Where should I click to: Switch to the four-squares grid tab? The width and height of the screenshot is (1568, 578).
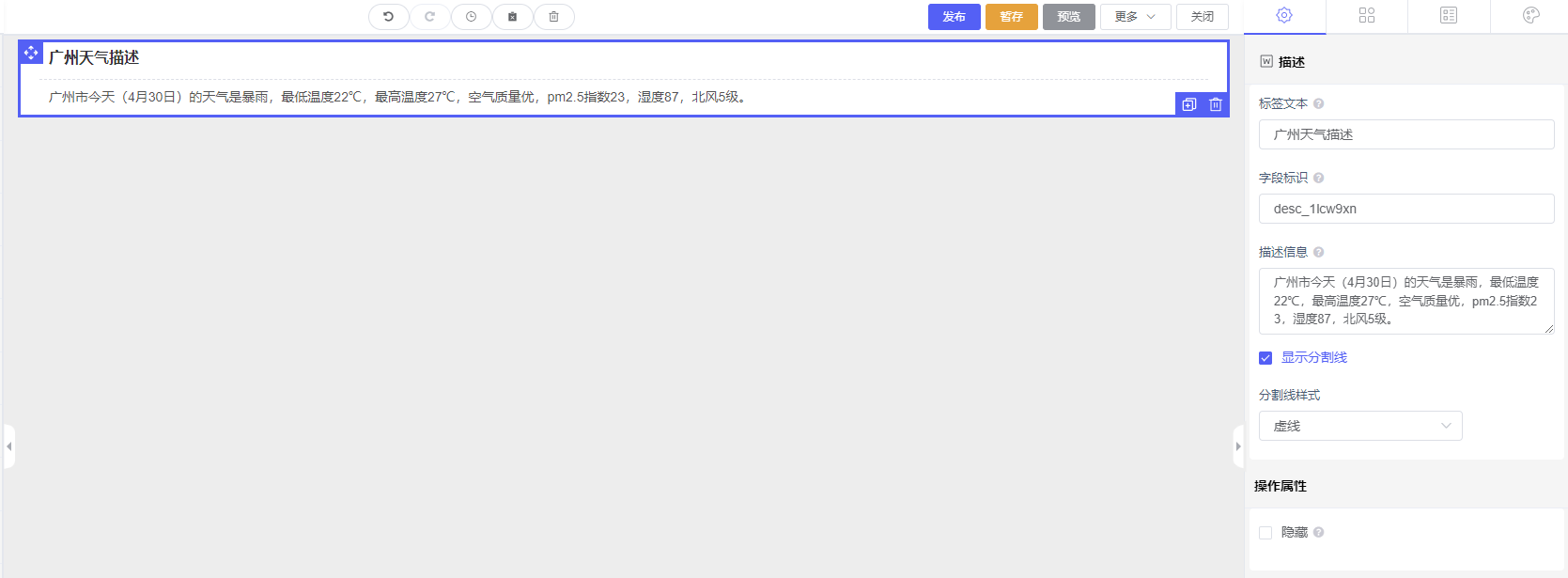(x=1366, y=15)
